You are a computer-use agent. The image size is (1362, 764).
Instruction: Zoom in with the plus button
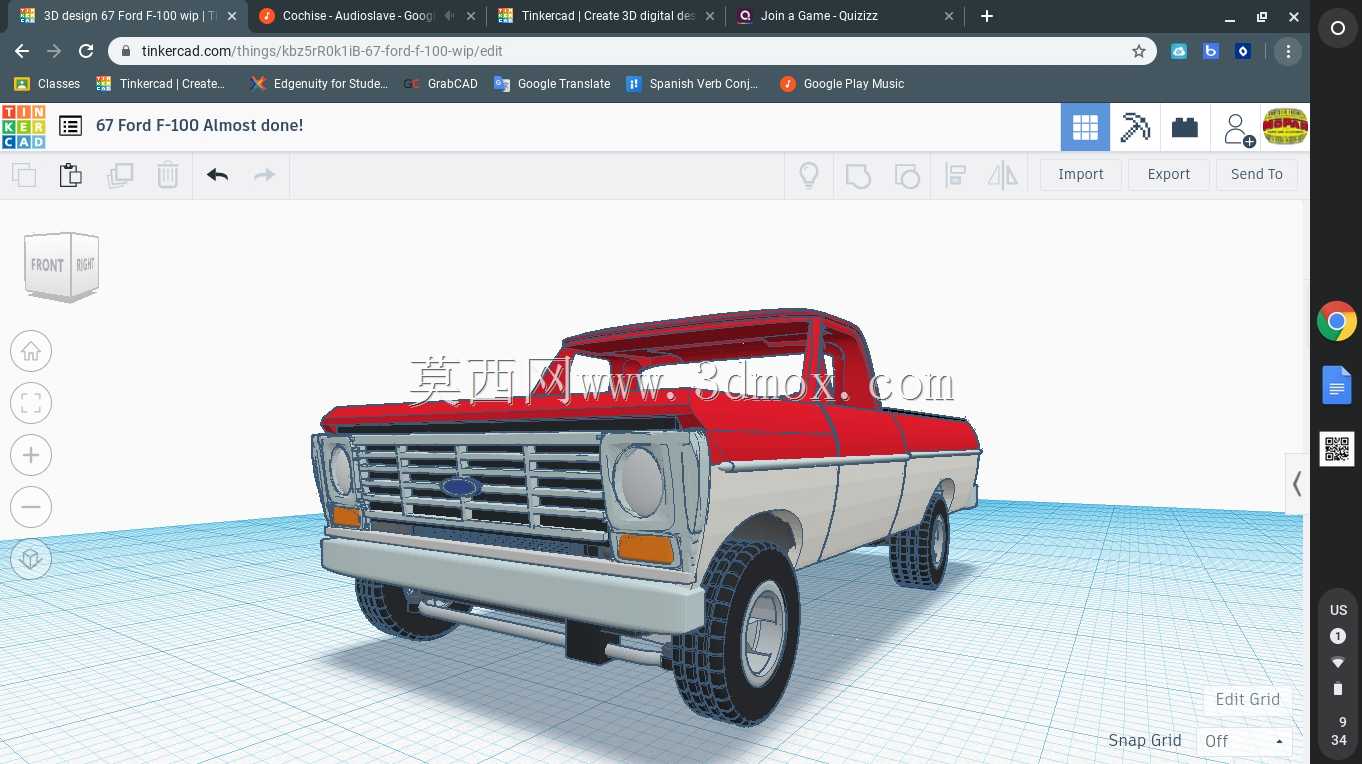[31, 455]
